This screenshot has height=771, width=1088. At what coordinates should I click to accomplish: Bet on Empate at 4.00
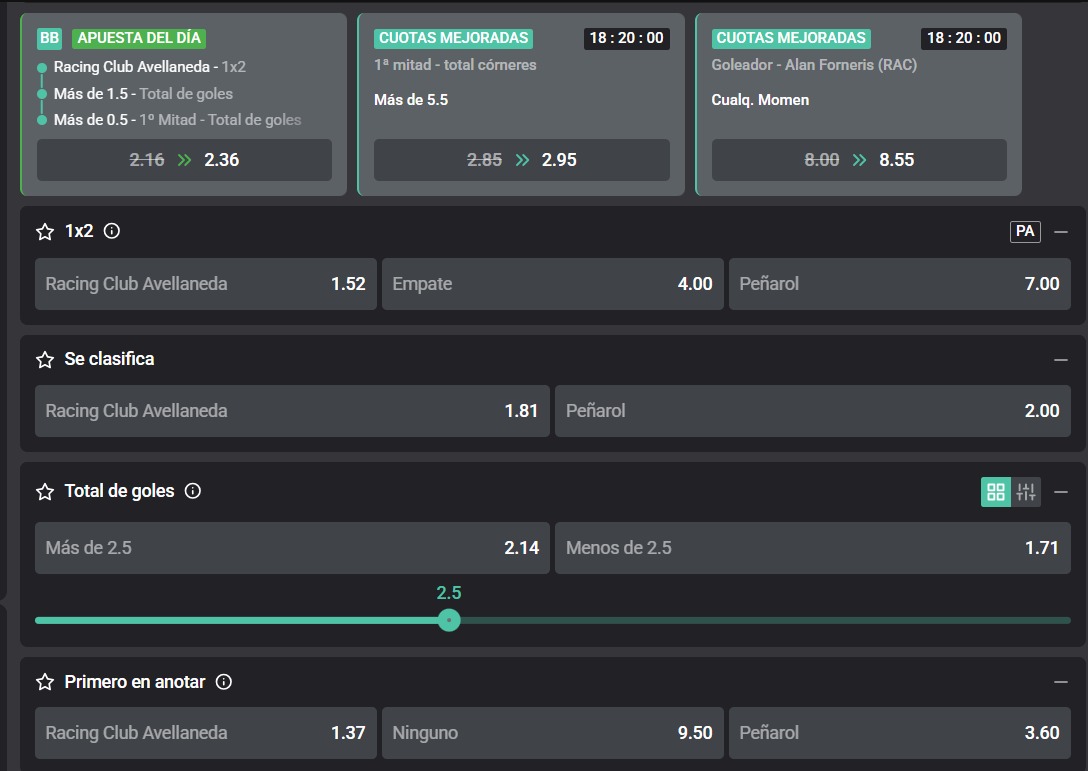click(552, 284)
